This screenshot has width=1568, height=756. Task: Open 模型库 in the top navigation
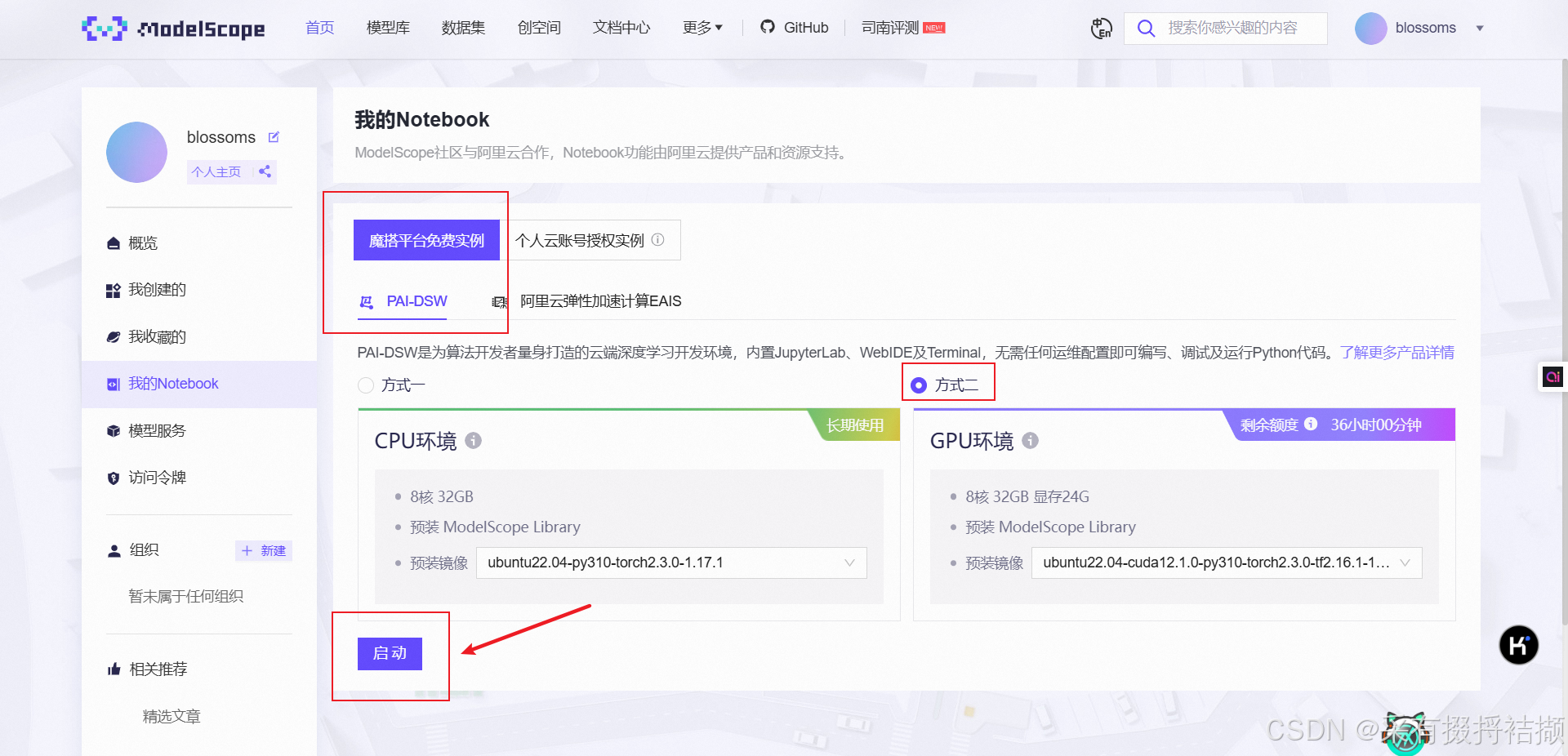point(388,28)
